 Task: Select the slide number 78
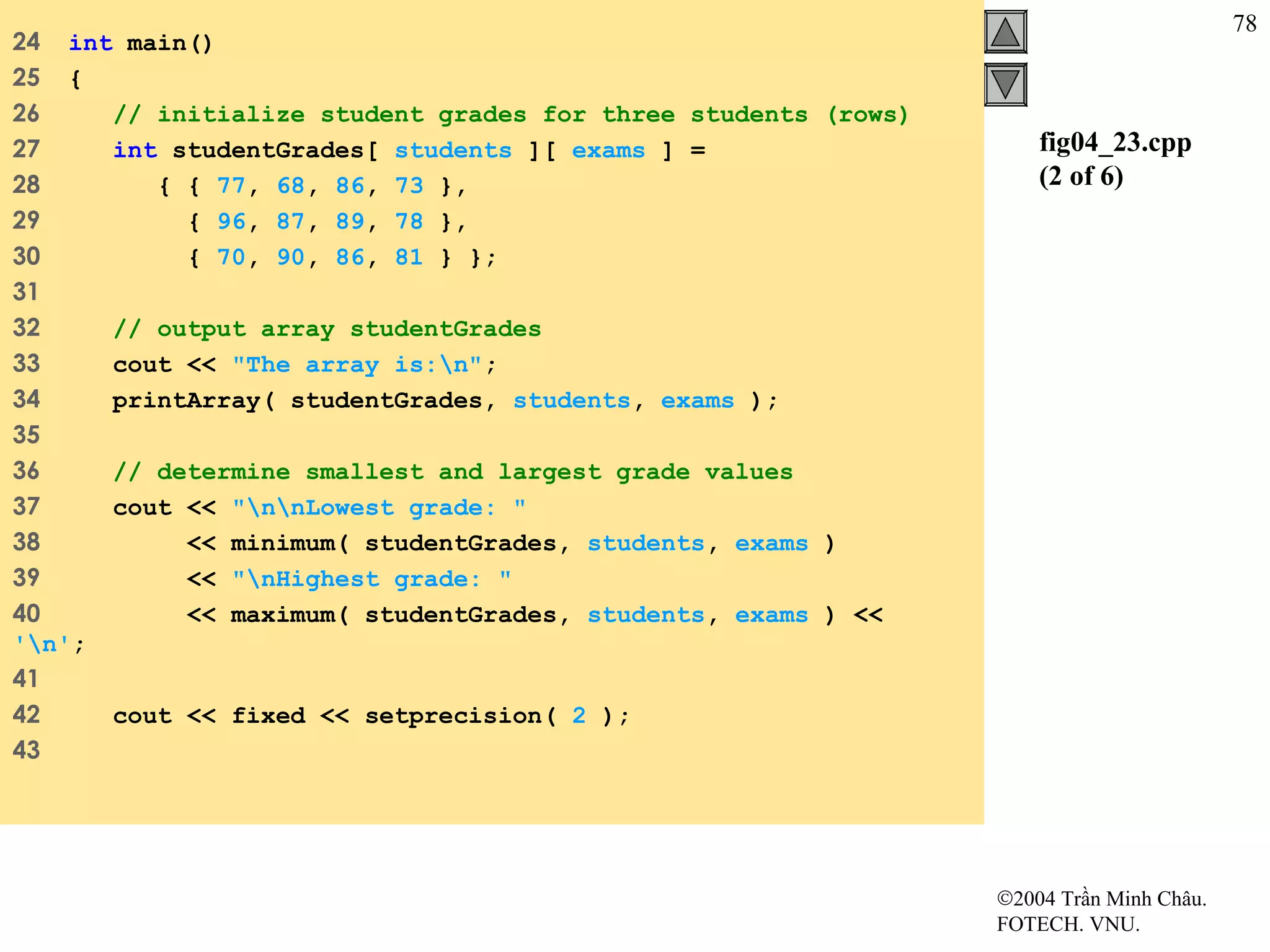tap(1245, 24)
